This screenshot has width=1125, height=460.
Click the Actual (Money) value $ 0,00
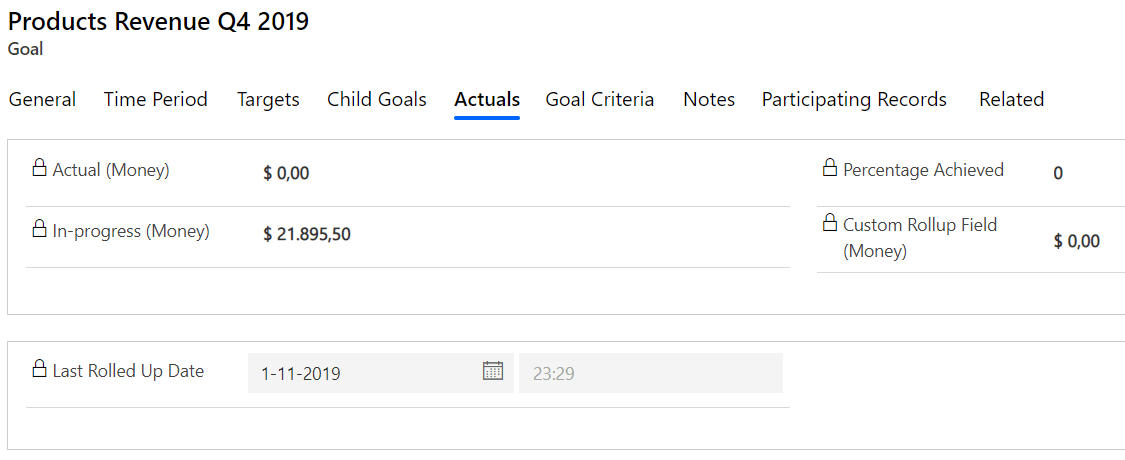(286, 173)
